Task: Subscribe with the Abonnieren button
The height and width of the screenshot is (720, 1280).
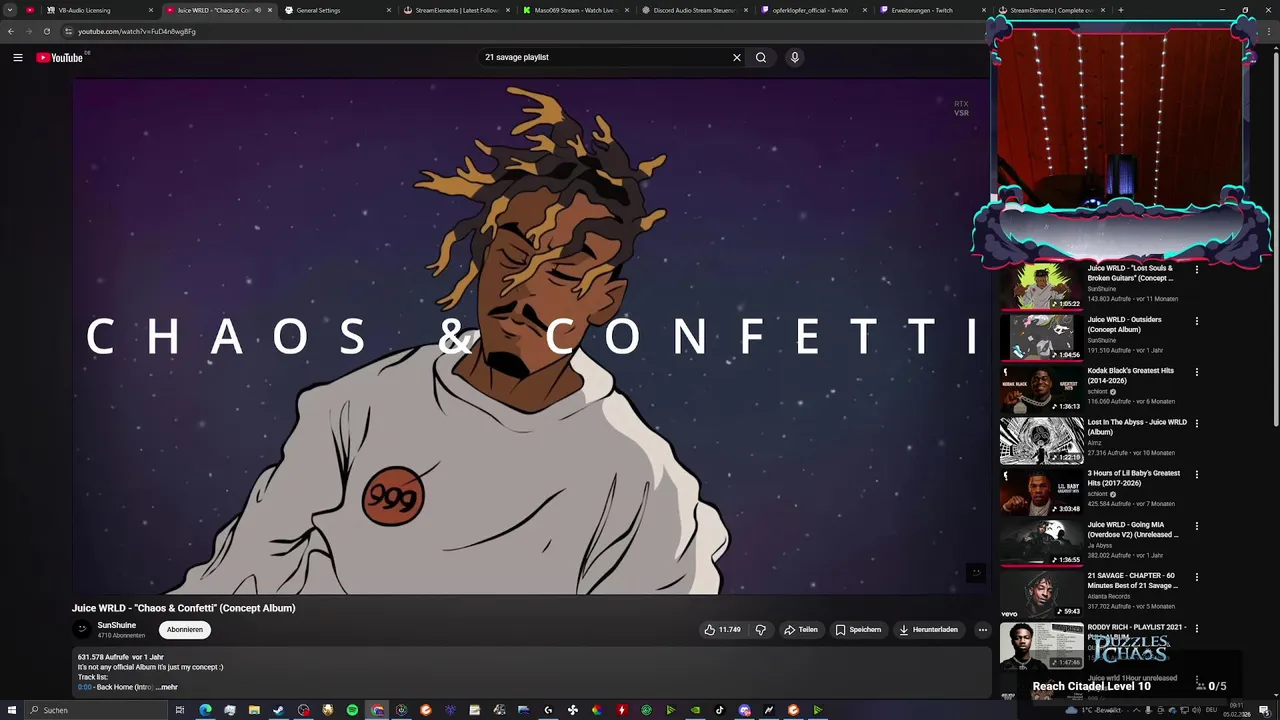Action: 185,630
